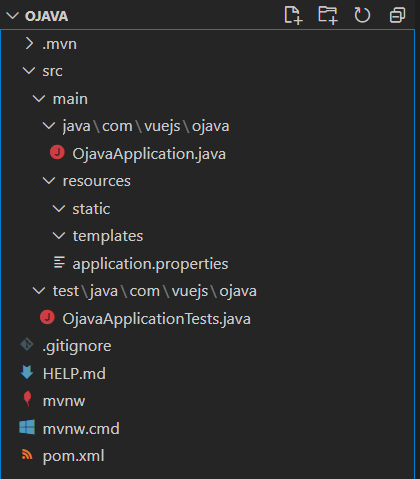Click the lines icon beside application.properties
This screenshot has width=420, height=479.
pyautogui.click(x=59, y=262)
